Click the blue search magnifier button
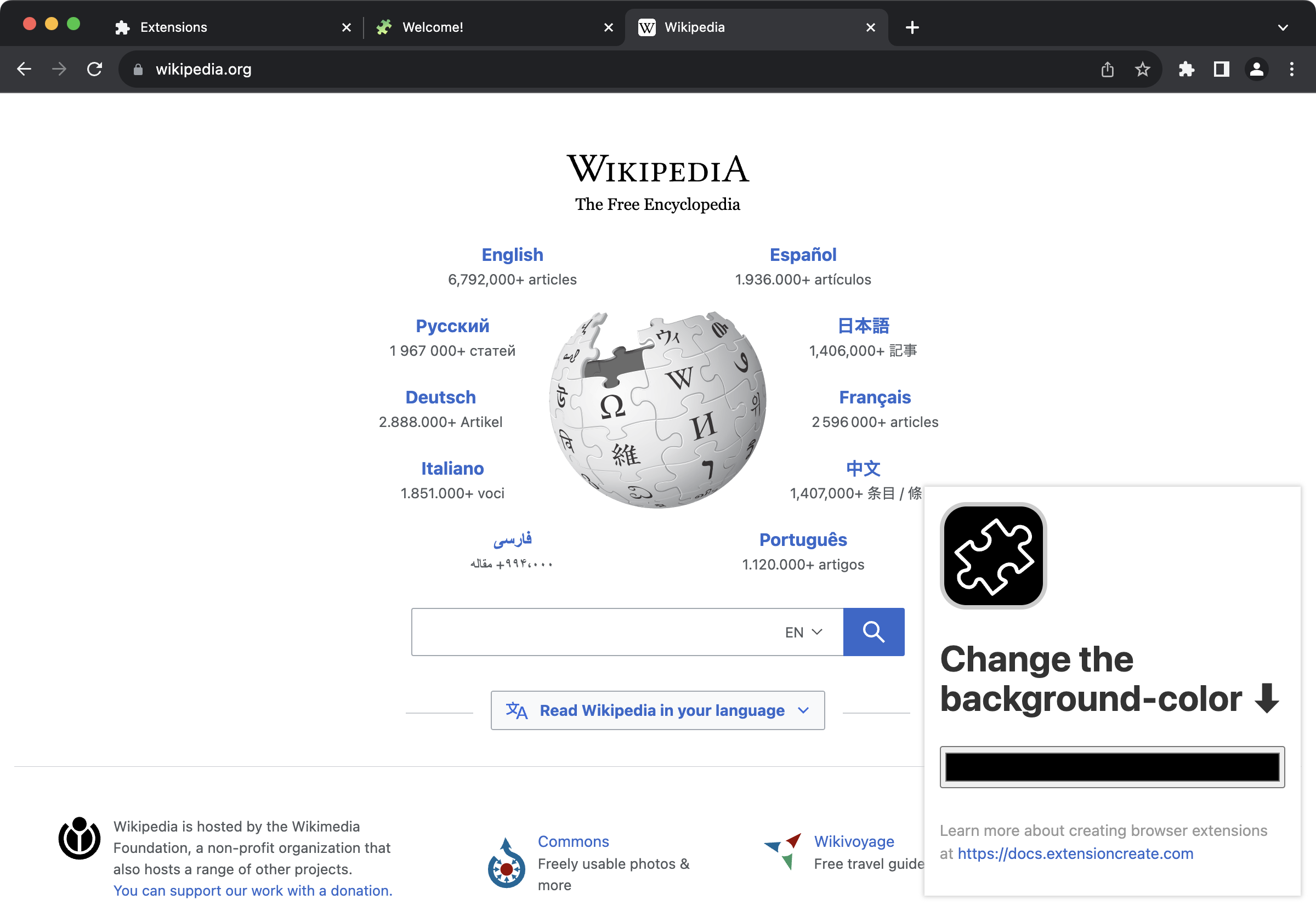The height and width of the screenshot is (911, 1316). click(x=873, y=632)
